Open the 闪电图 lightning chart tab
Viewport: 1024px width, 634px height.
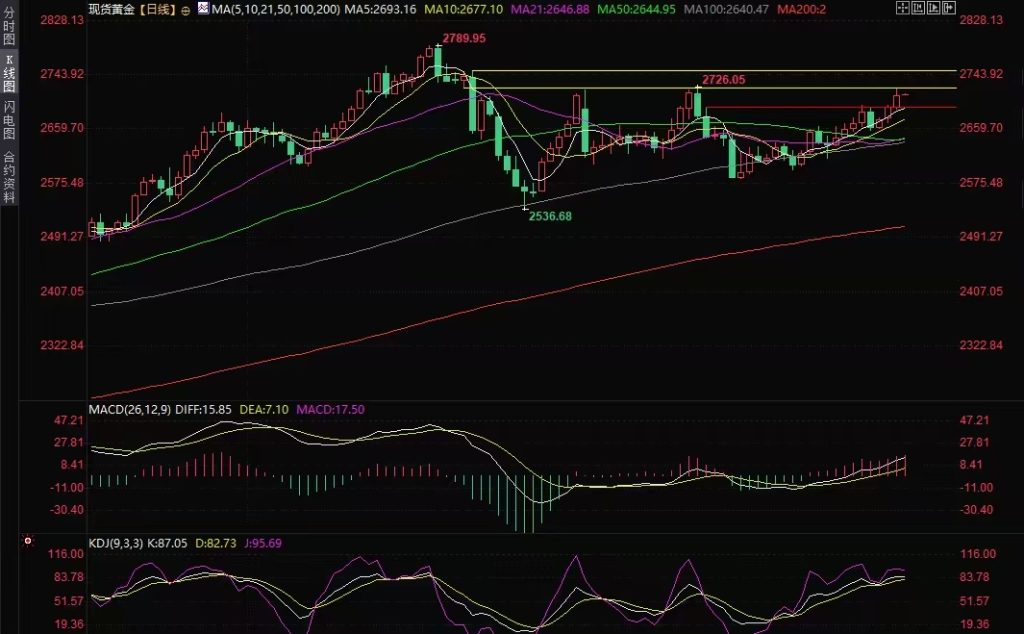point(8,121)
